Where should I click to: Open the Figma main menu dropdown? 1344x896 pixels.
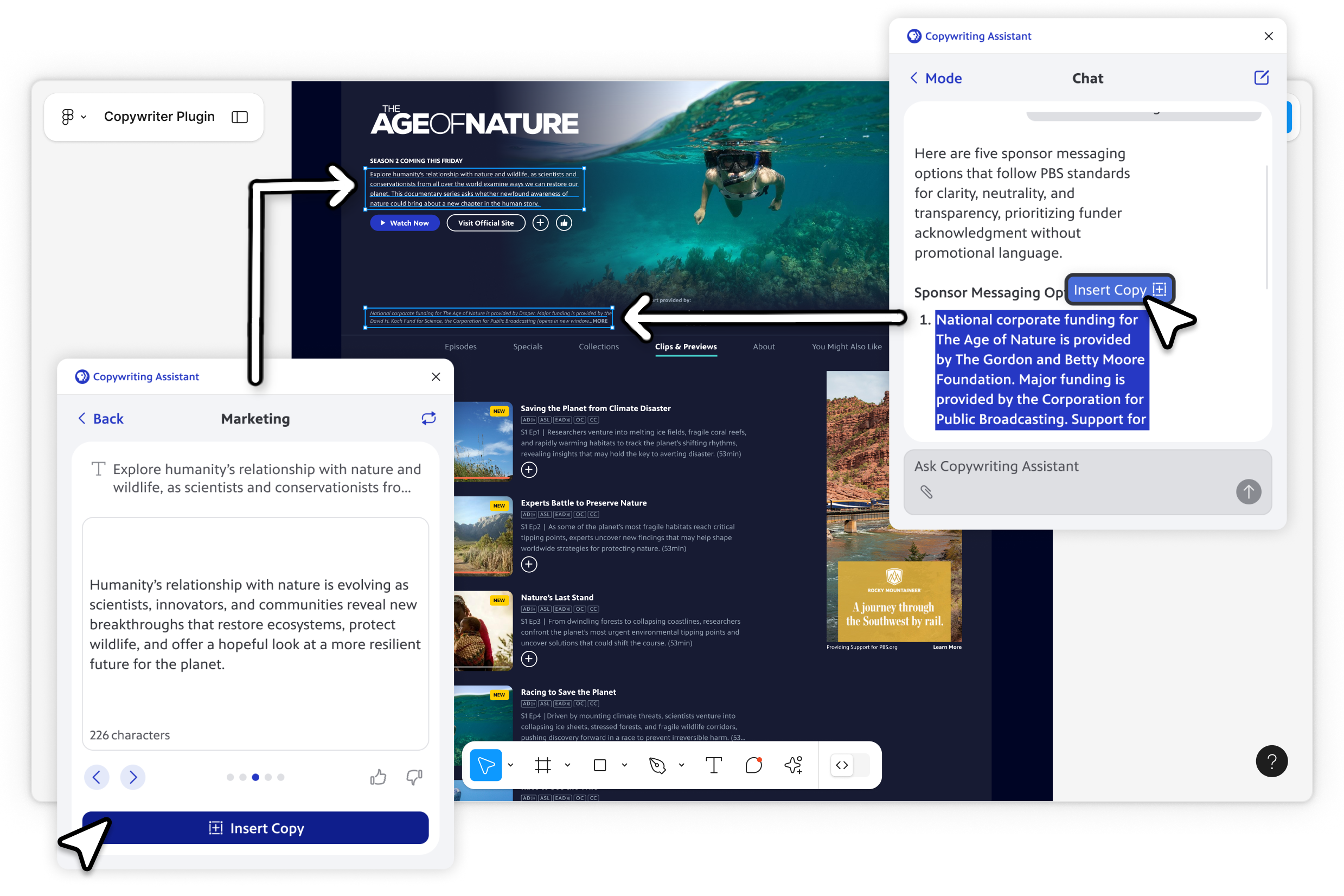coord(73,117)
